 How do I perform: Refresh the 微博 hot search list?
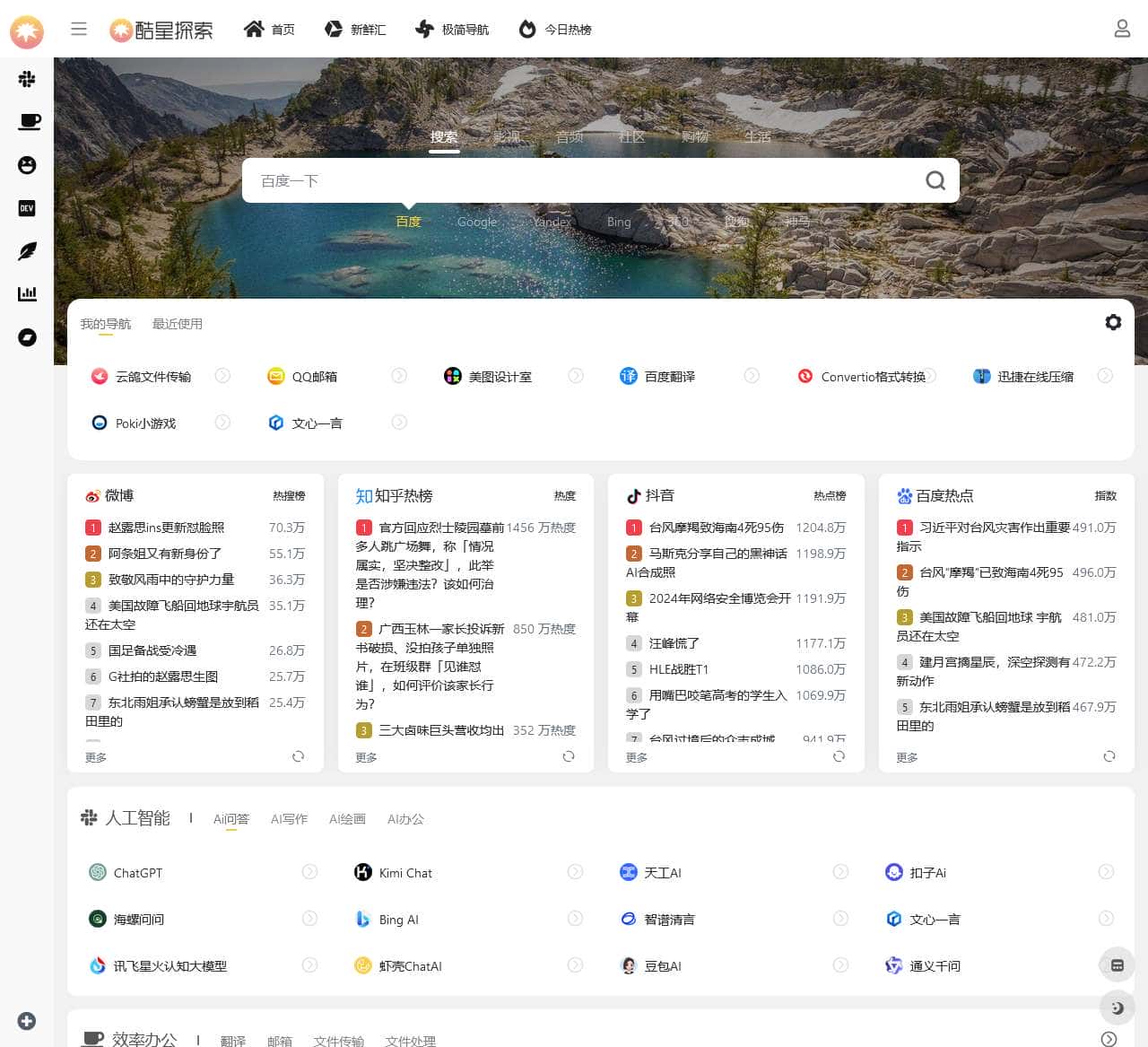[x=298, y=756]
